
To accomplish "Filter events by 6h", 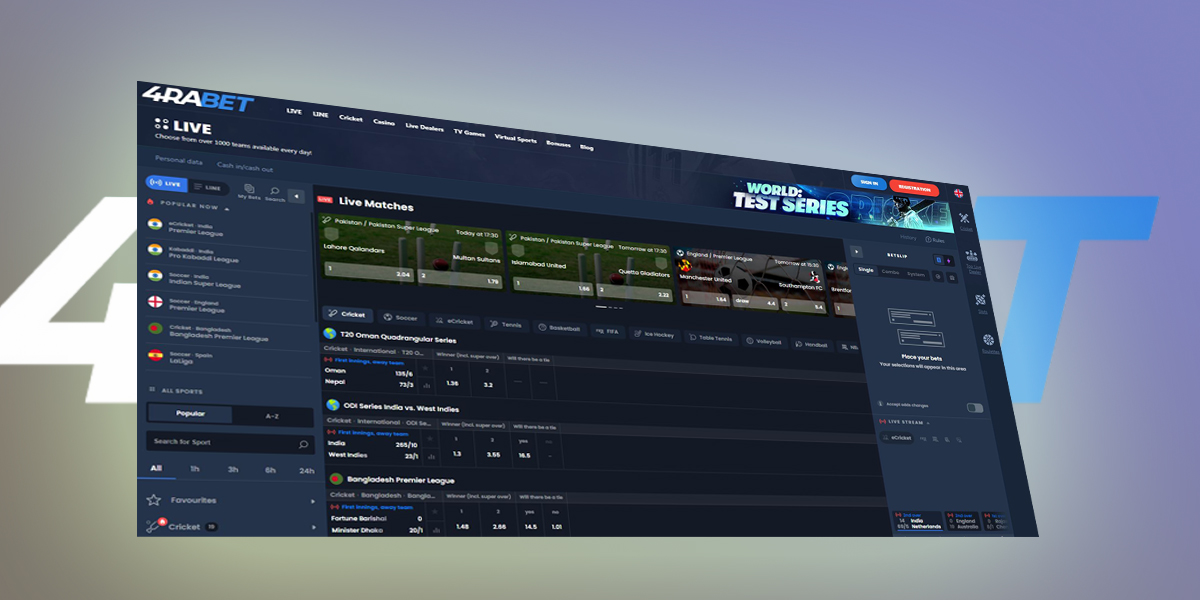I will pos(271,470).
